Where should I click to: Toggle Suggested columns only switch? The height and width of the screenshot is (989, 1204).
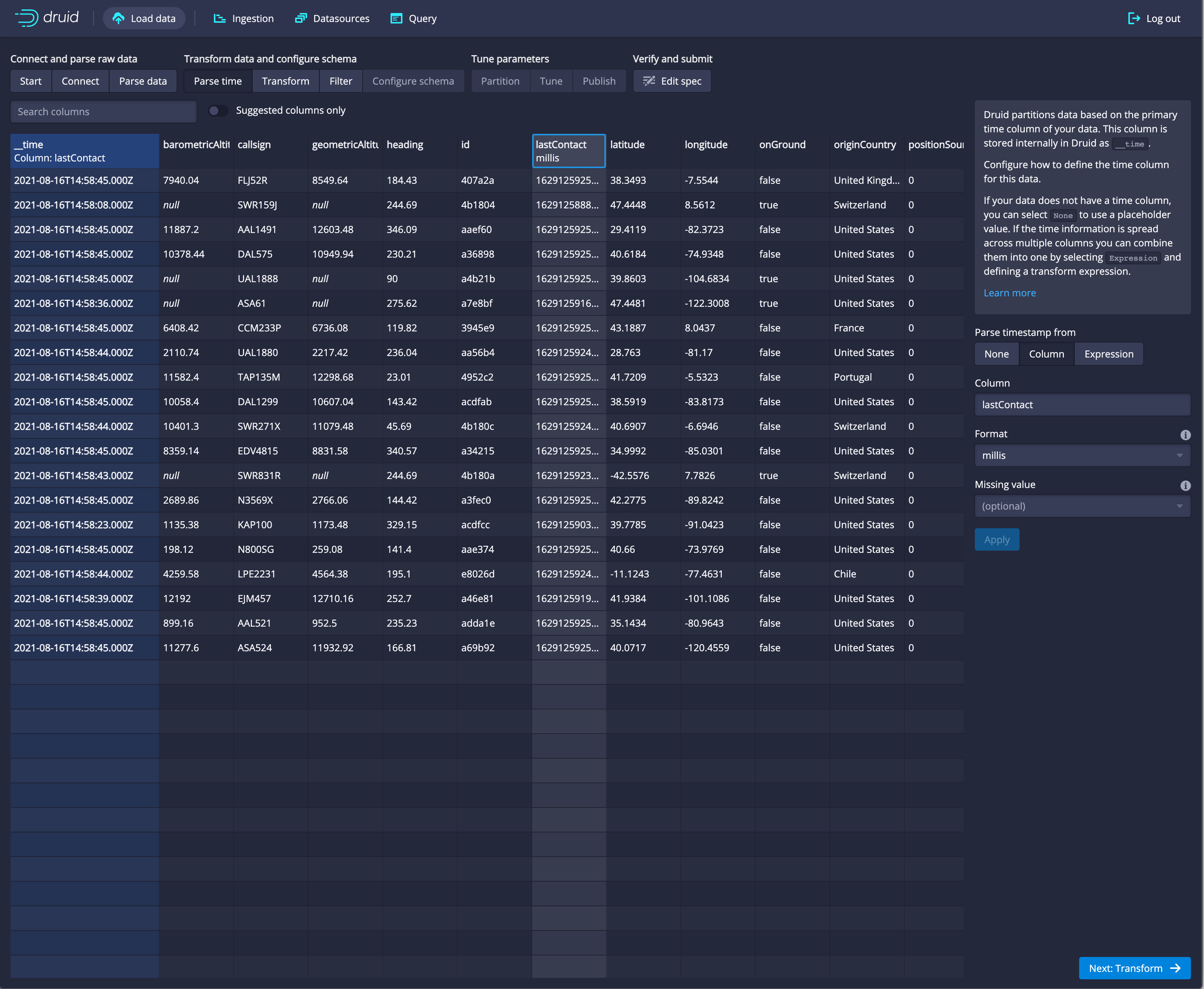pyautogui.click(x=218, y=110)
